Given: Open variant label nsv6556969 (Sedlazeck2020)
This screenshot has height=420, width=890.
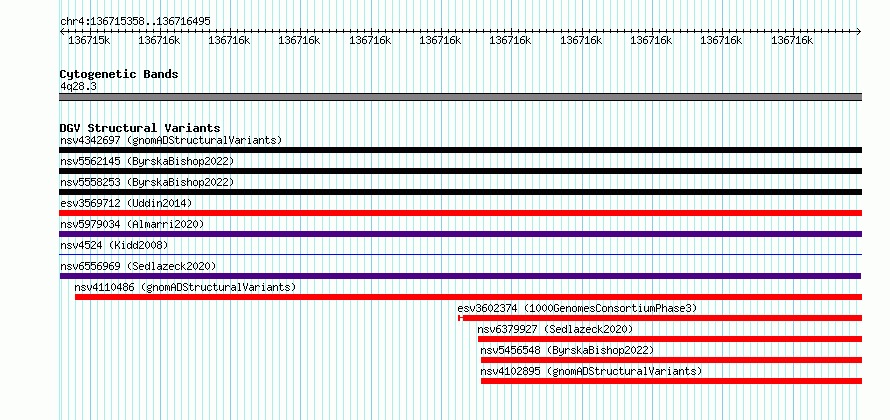Looking at the screenshot, I should (138, 266).
